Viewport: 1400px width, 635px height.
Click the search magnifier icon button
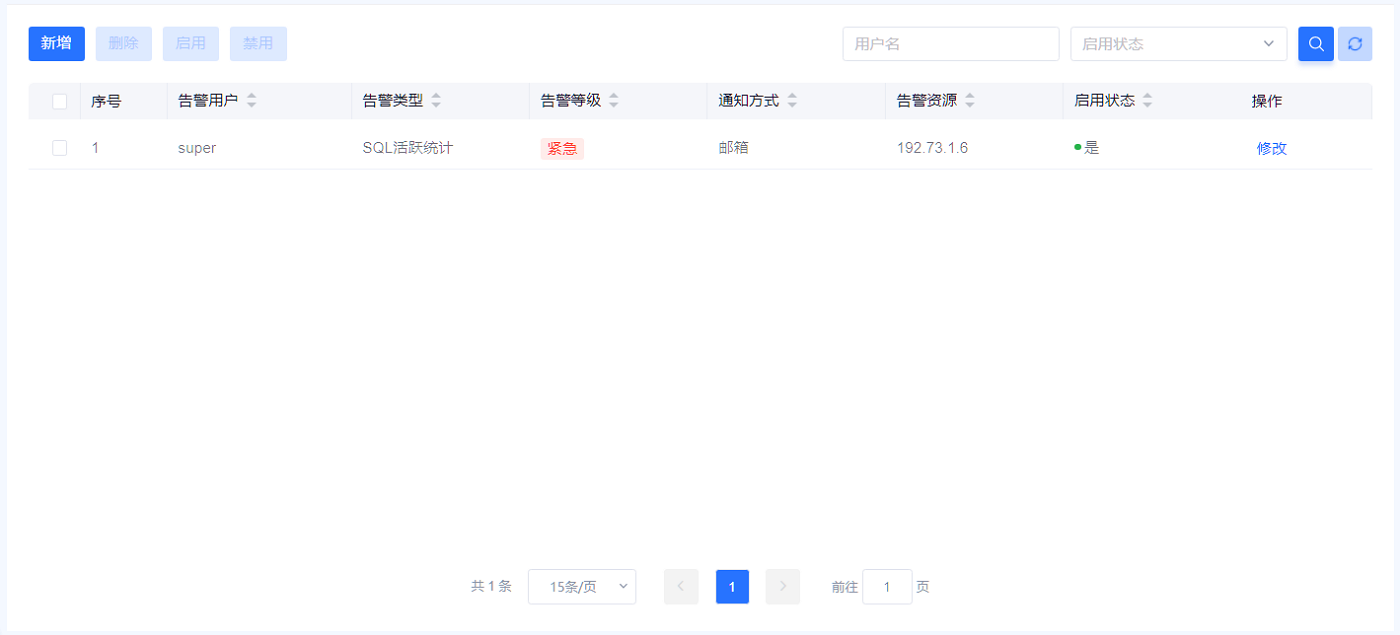click(x=1315, y=44)
